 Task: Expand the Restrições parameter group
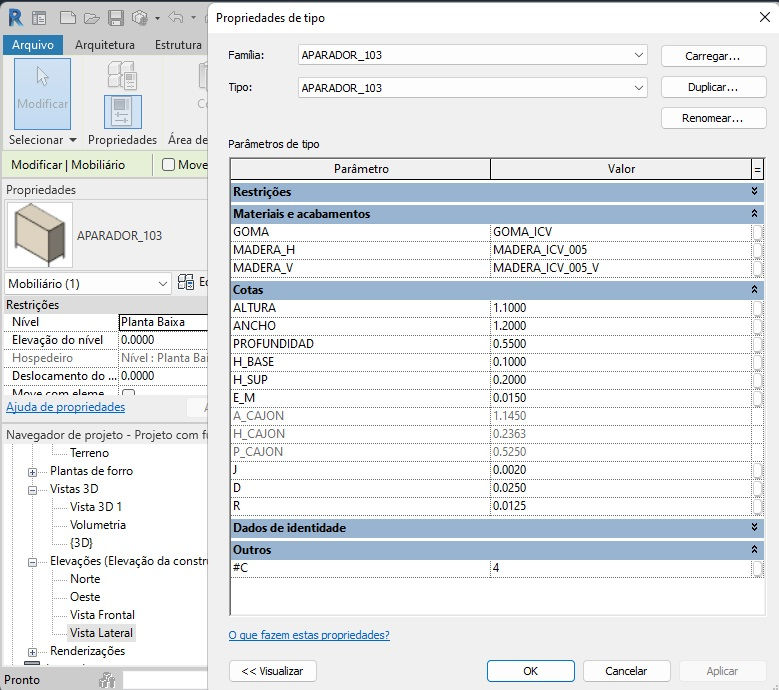(x=754, y=191)
